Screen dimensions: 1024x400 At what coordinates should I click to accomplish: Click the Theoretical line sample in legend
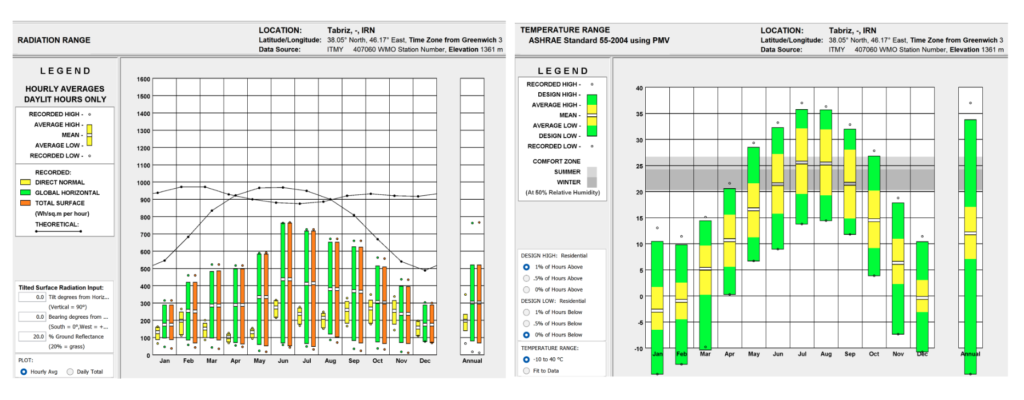[57, 231]
